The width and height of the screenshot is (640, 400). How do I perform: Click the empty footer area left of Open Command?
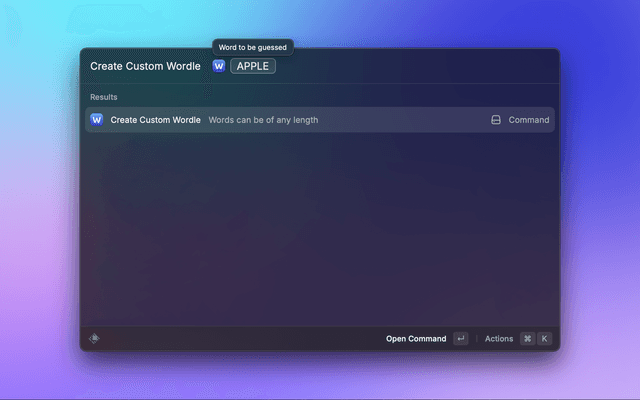pyautogui.click(x=240, y=339)
